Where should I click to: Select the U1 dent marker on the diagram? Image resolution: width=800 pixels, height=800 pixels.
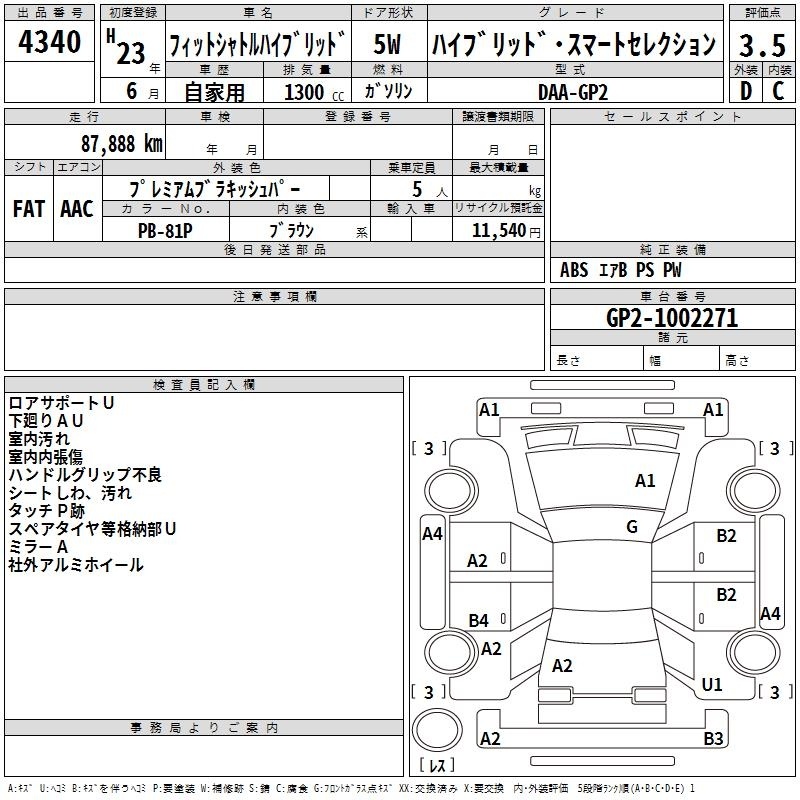[712, 685]
